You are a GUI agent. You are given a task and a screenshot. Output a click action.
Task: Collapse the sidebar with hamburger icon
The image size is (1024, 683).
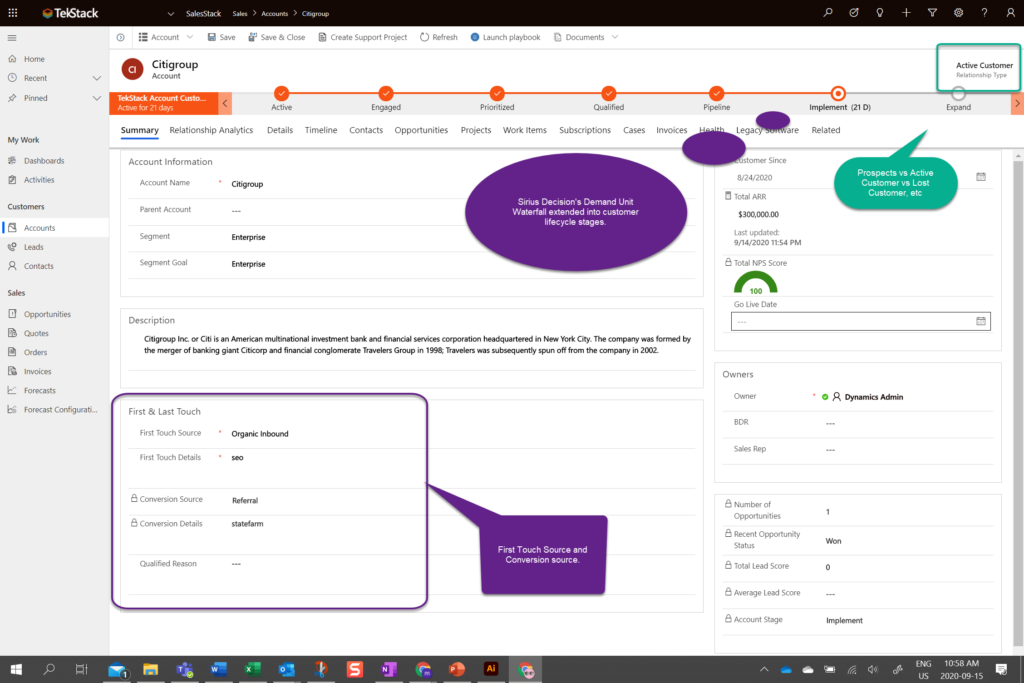pos(12,38)
